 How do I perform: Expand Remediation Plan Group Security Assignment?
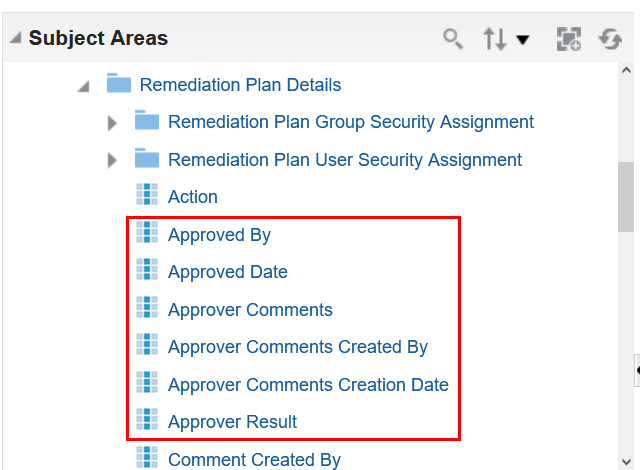112,123
